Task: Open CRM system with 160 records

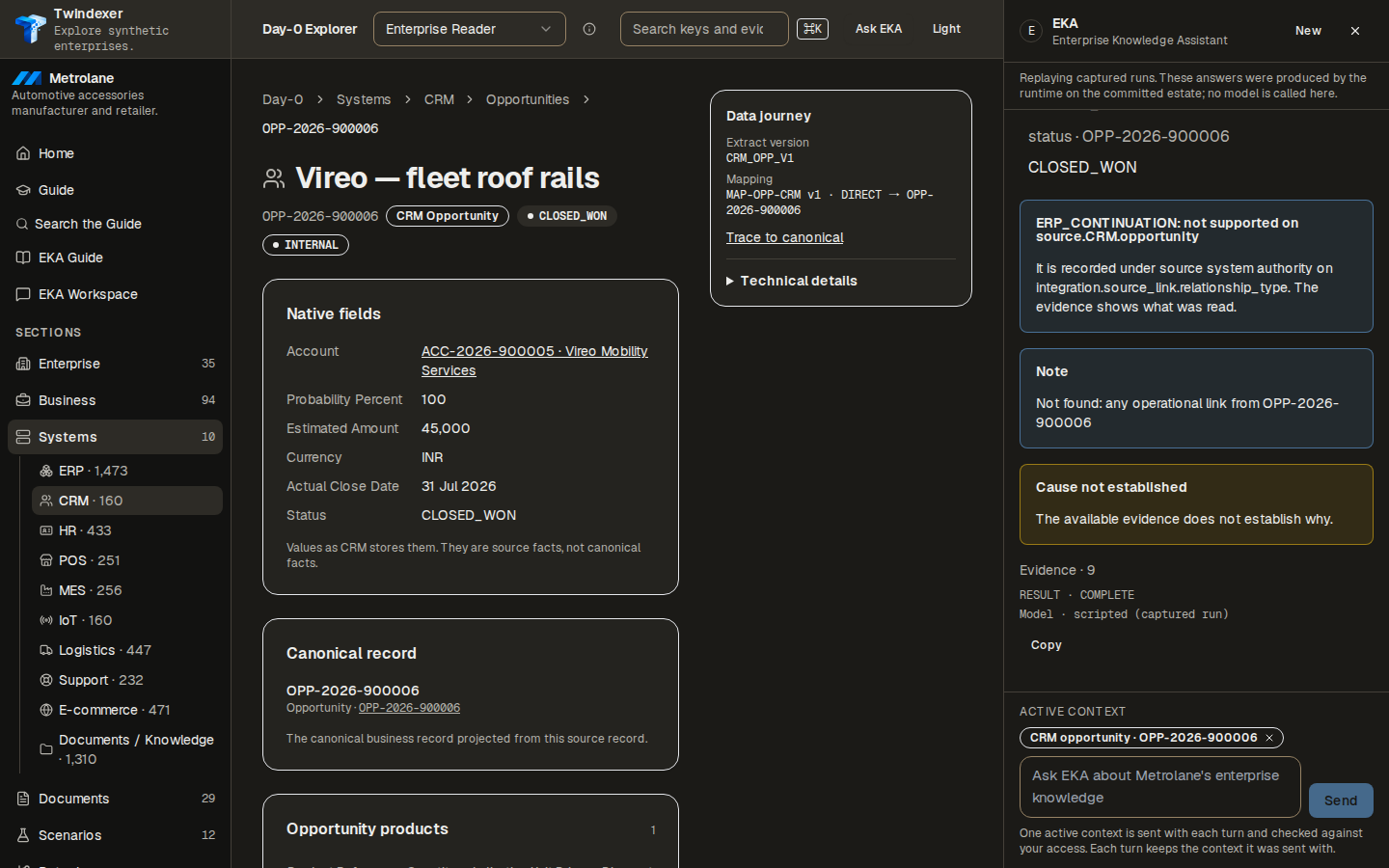Action: [x=127, y=501]
